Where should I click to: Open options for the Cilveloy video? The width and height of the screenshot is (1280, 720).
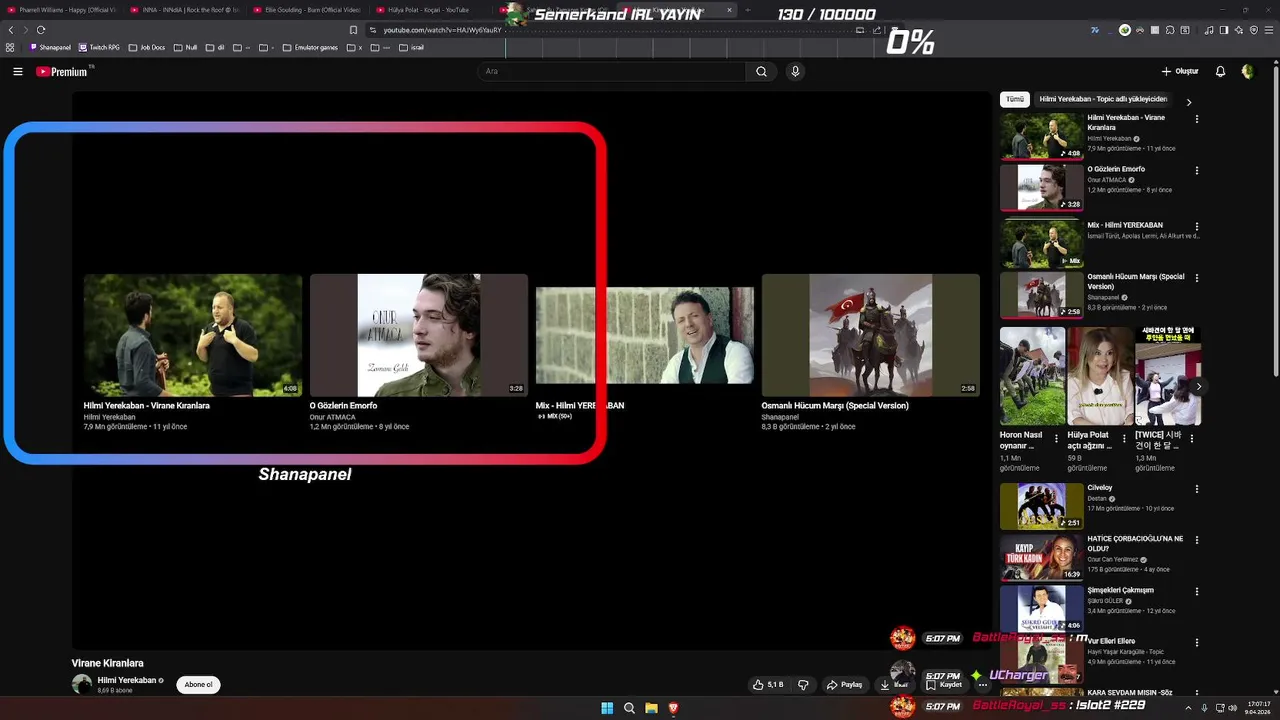[x=1197, y=489]
